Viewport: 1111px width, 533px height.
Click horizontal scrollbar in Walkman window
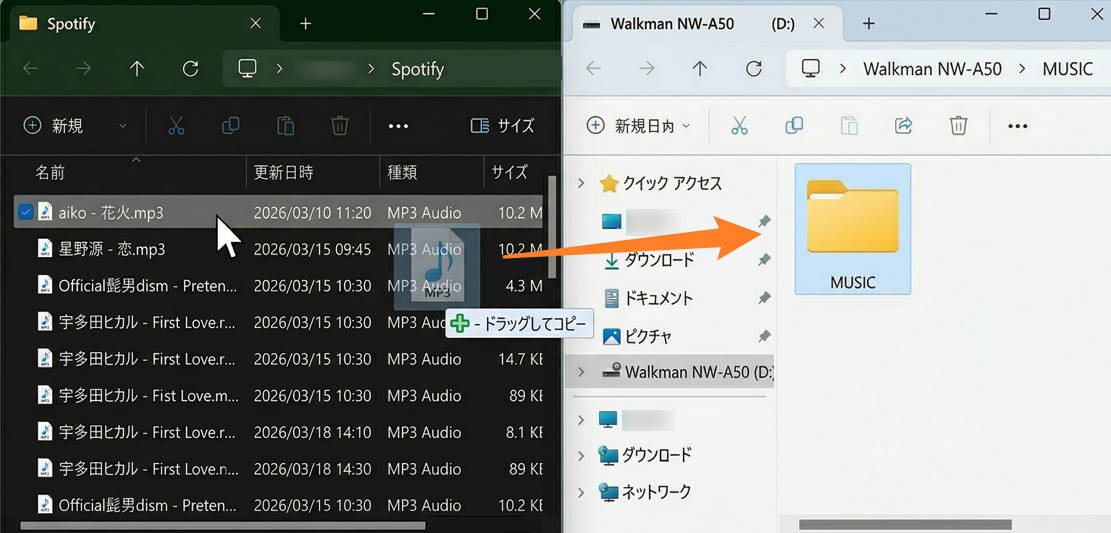pos(906,525)
